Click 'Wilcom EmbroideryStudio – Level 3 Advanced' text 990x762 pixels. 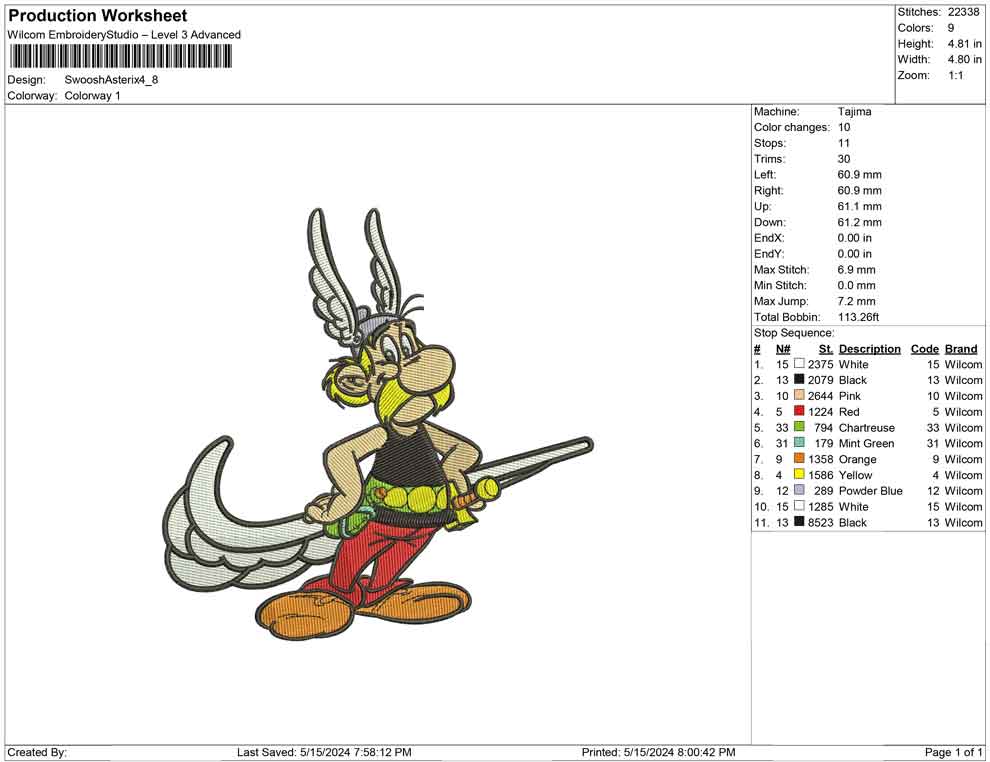[124, 35]
